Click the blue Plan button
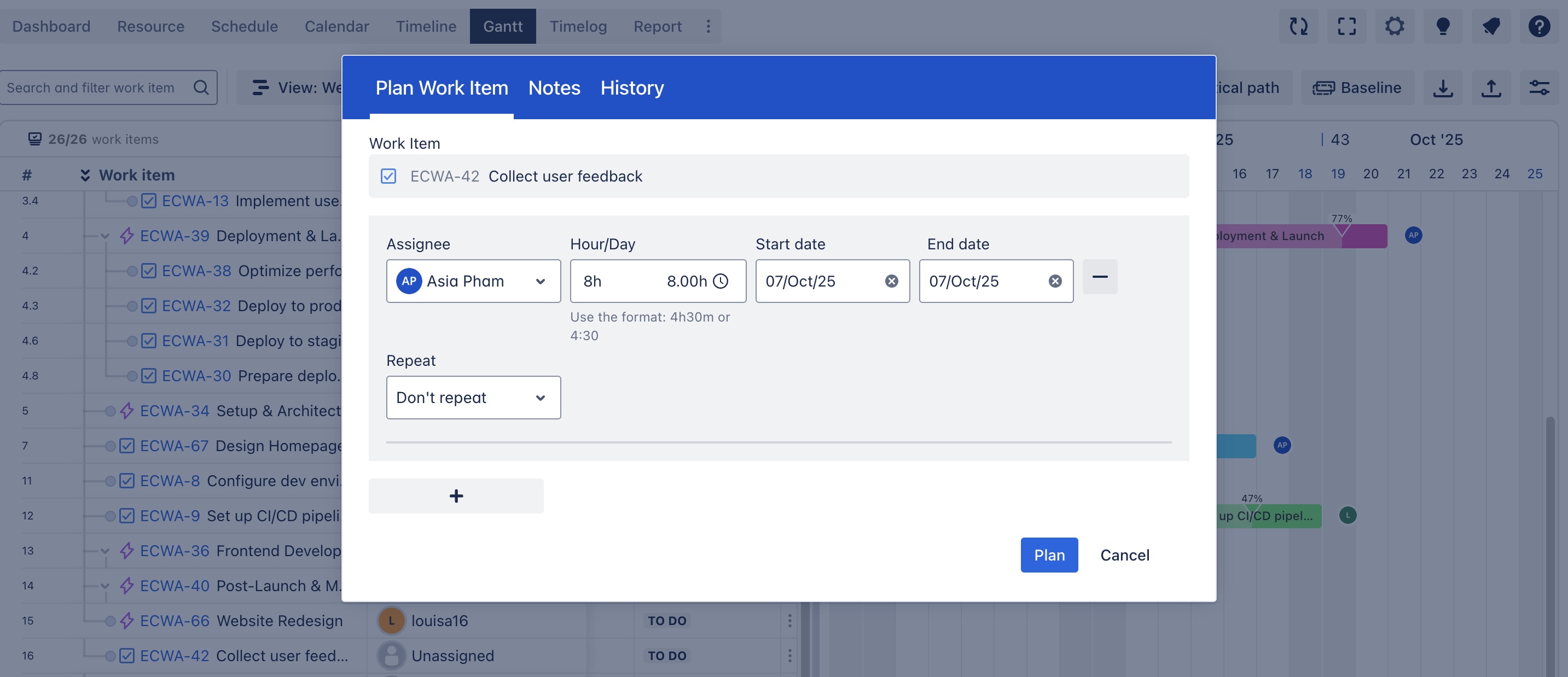The height and width of the screenshot is (677, 1568). pyautogui.click(x=1049, y=555)
